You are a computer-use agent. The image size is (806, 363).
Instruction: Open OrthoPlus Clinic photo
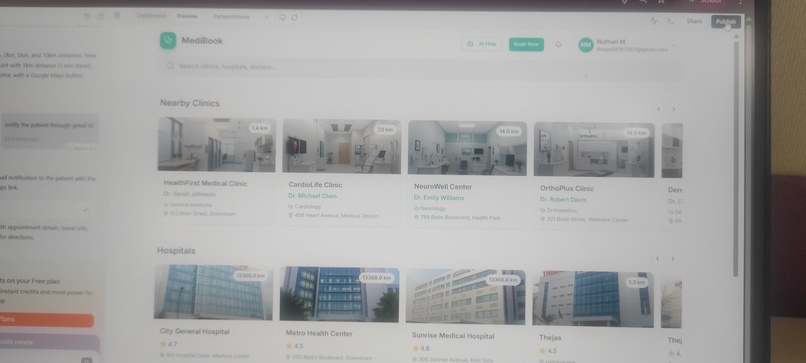(594, 150)
